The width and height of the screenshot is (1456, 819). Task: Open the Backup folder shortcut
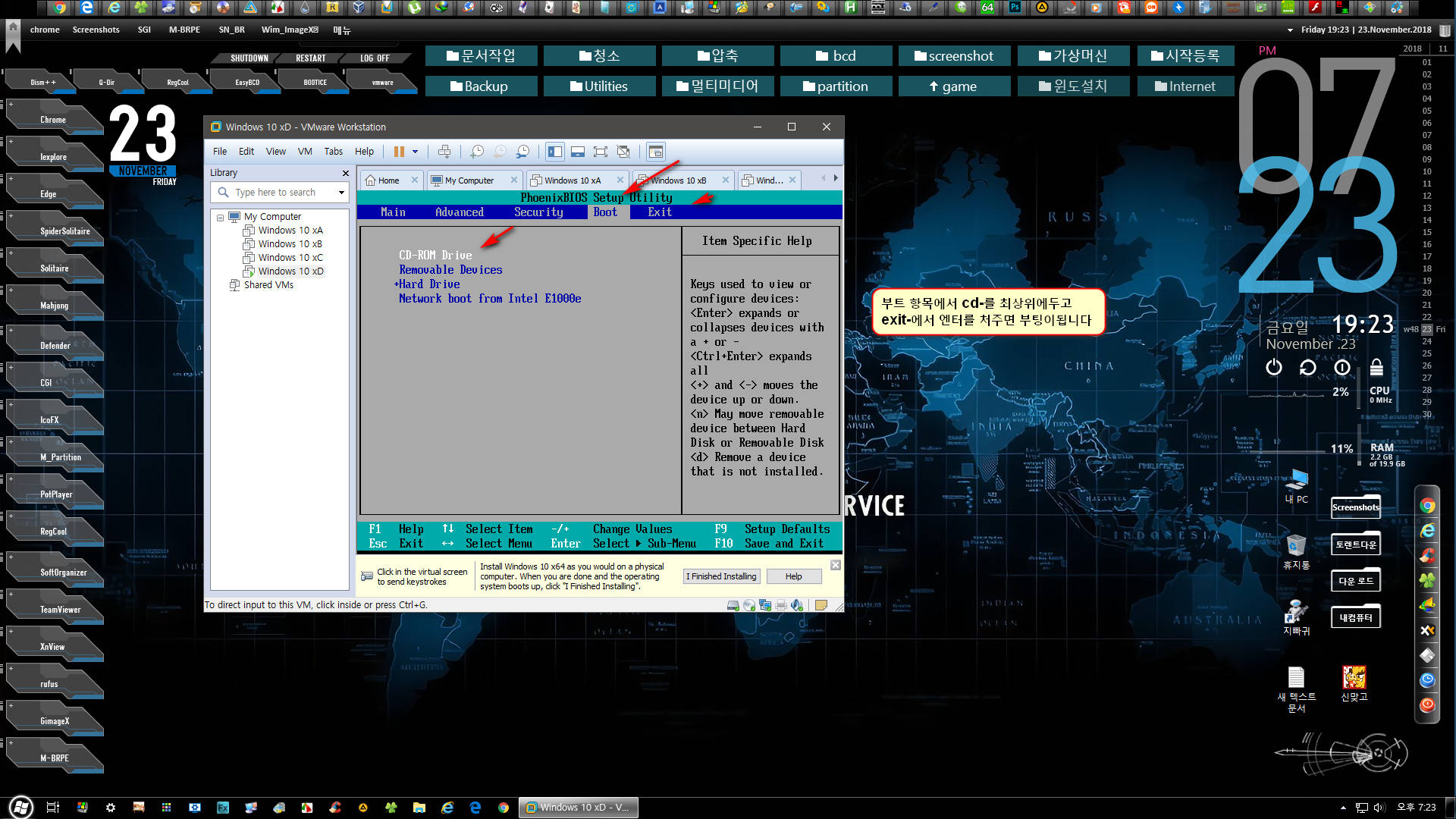(481, 86)
